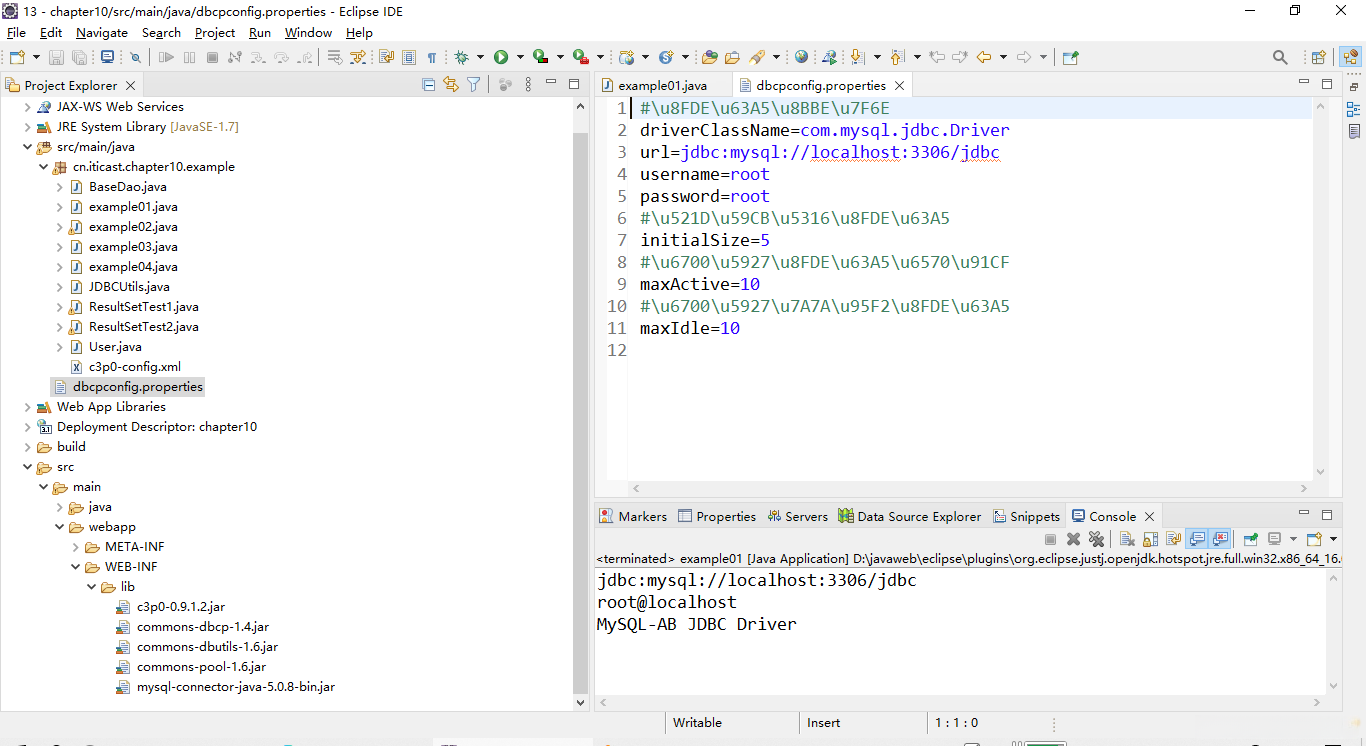Toggle Link with Editor in Project Explorer
Viewport: 1366px width, 746px height.
[x=451, y=85]
